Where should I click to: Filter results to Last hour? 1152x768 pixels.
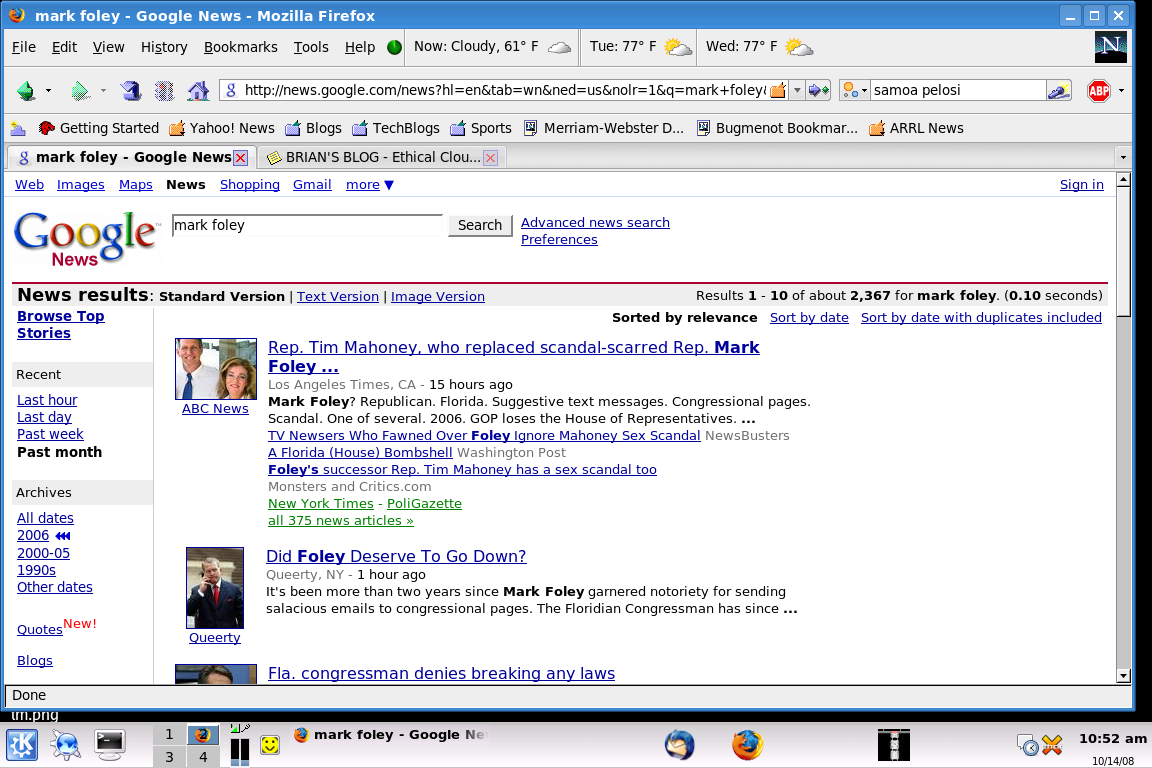[x=47, y=401]
